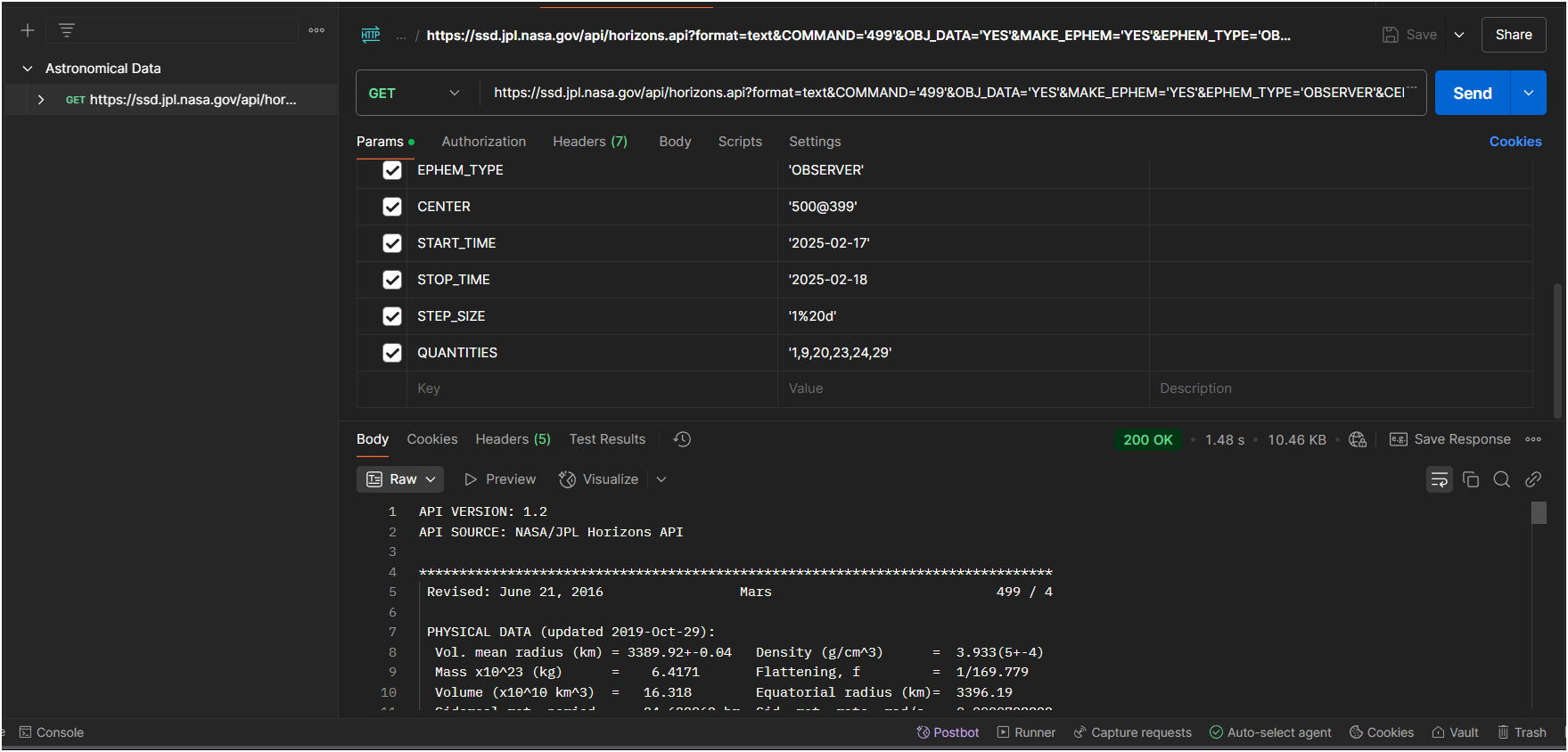The image size is (1568, 752).
Task: Open the Console panel
Action: point(52,732)
